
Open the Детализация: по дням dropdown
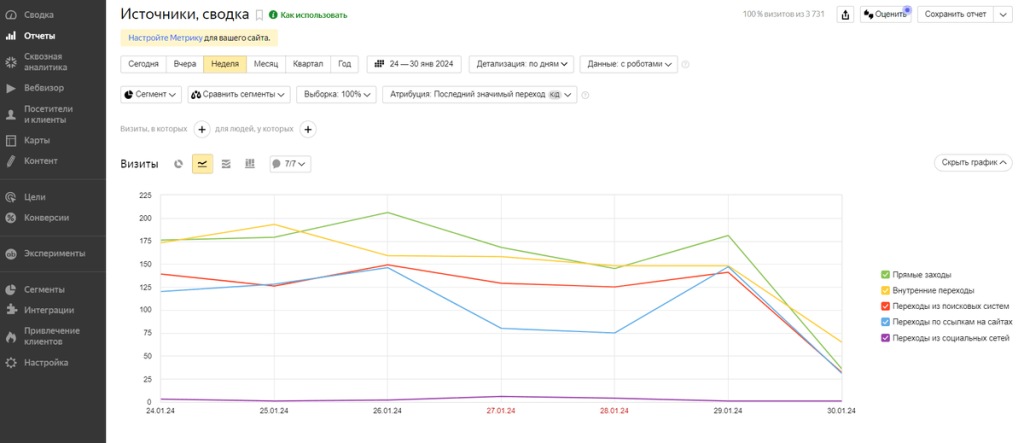(521, 64)
